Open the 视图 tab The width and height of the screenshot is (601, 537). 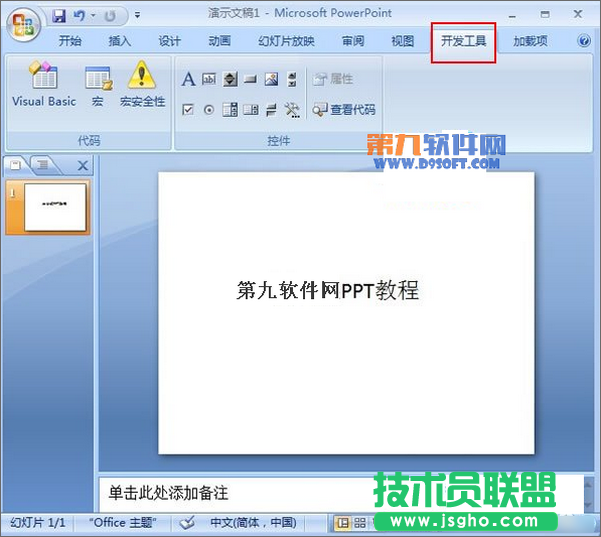pyautogui.click(x=402, y=41)
